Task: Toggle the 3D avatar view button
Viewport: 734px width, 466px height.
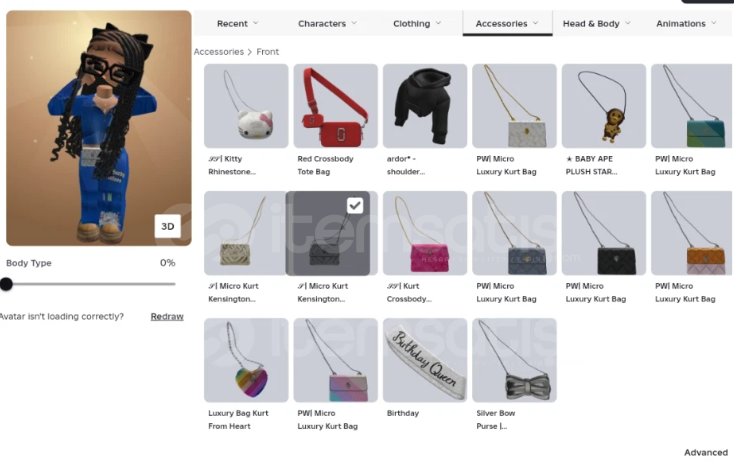Action: point(168,226)
